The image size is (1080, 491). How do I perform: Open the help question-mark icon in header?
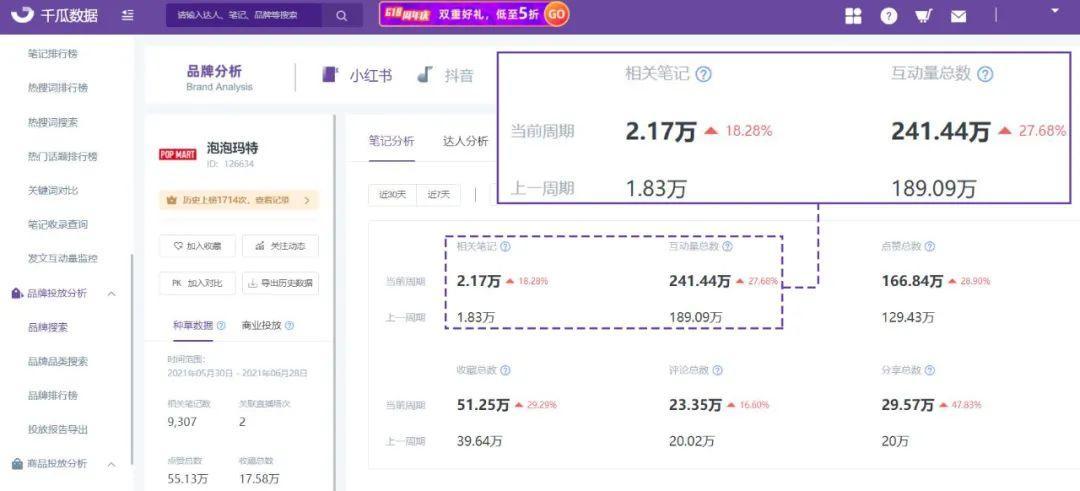pos(889,16)
